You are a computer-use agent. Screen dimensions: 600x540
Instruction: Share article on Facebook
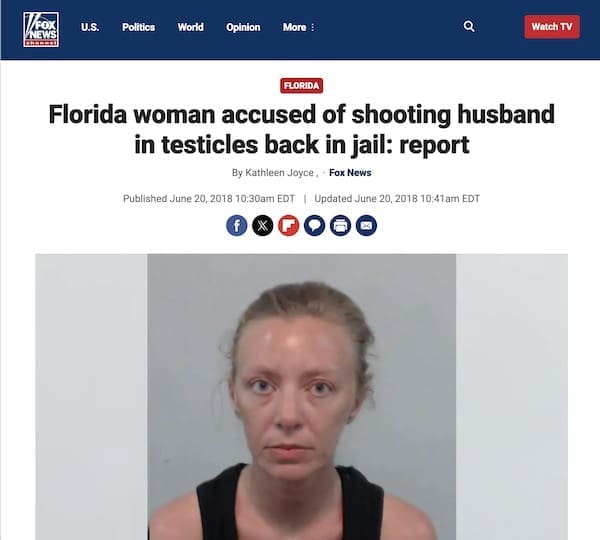(236, 225)
